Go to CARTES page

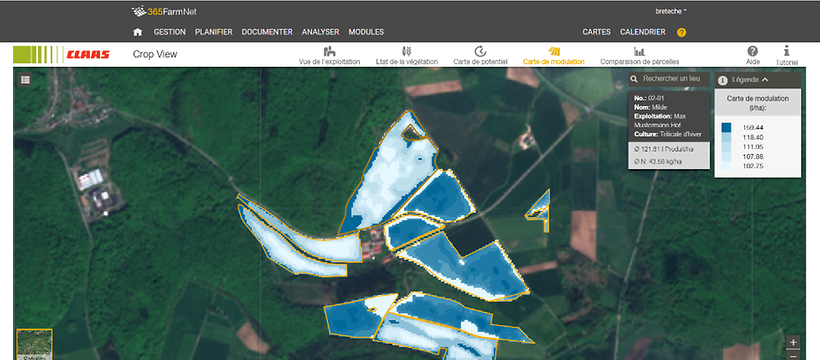(x=597, y=32)
